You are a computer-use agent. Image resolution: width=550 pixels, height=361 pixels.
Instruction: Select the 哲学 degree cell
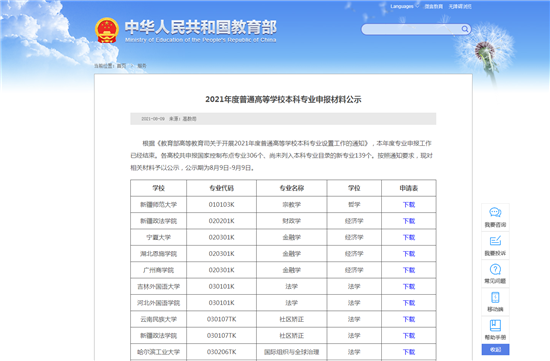point(354,205)
